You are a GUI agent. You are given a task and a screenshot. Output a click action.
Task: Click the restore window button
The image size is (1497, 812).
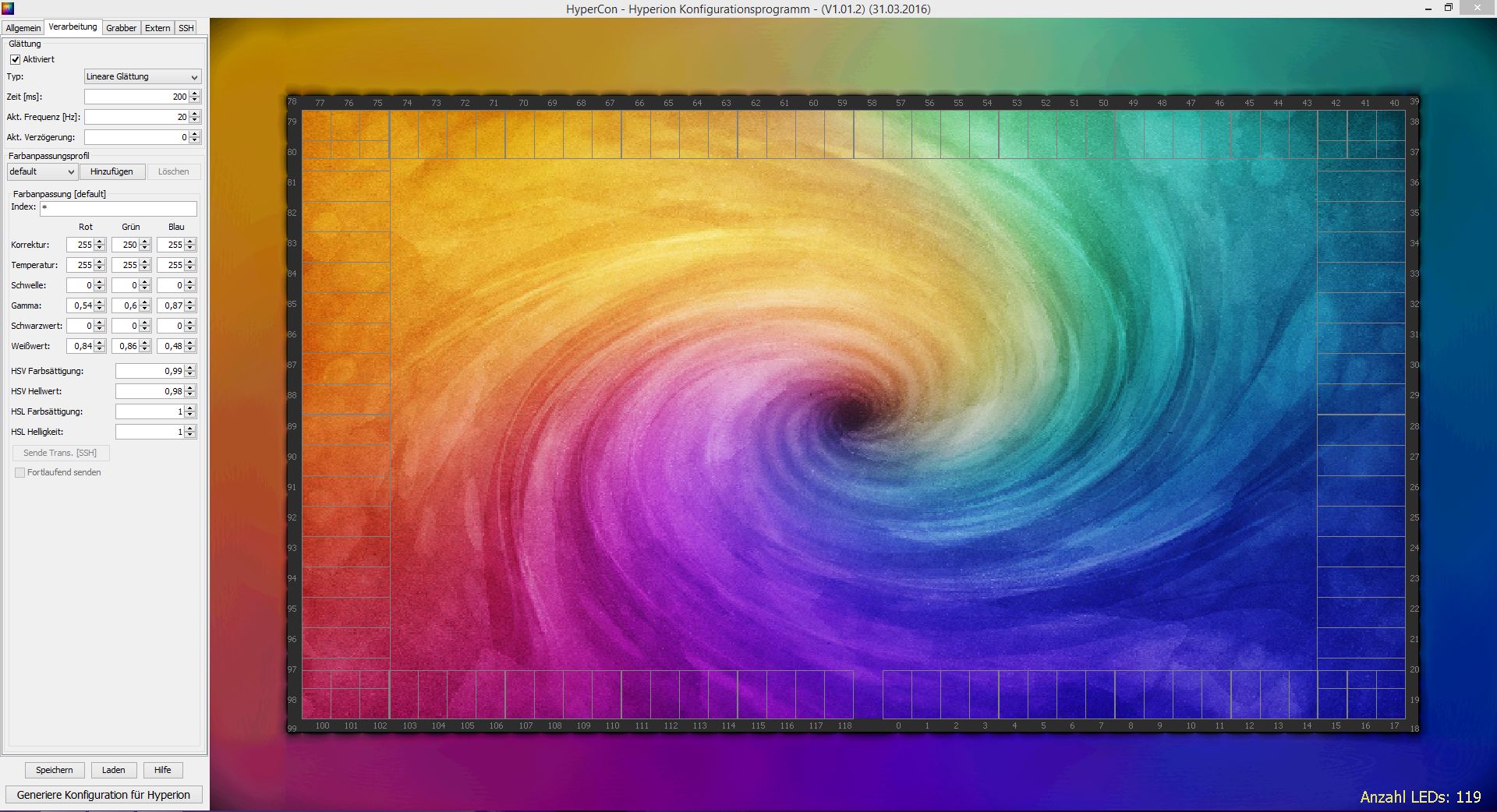(1448, 9)
